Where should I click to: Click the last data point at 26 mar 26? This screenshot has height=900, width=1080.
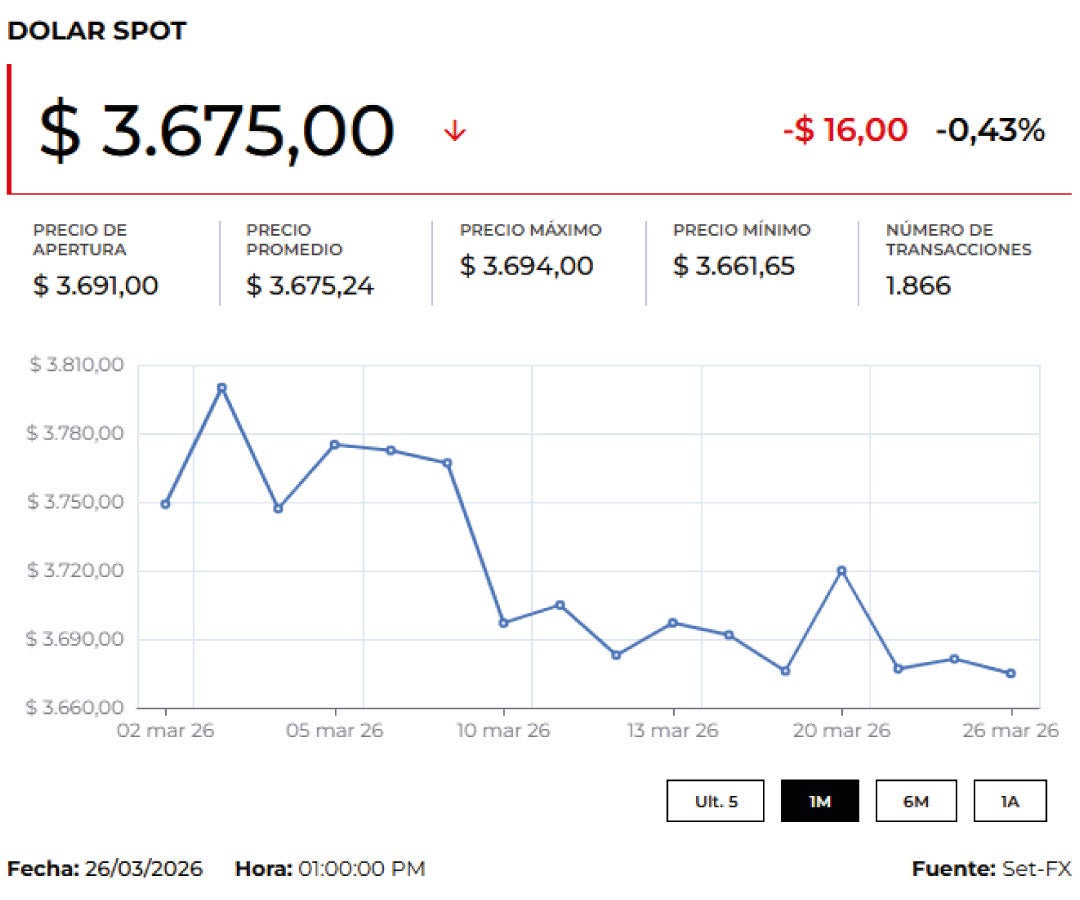tap(1011, 673)
